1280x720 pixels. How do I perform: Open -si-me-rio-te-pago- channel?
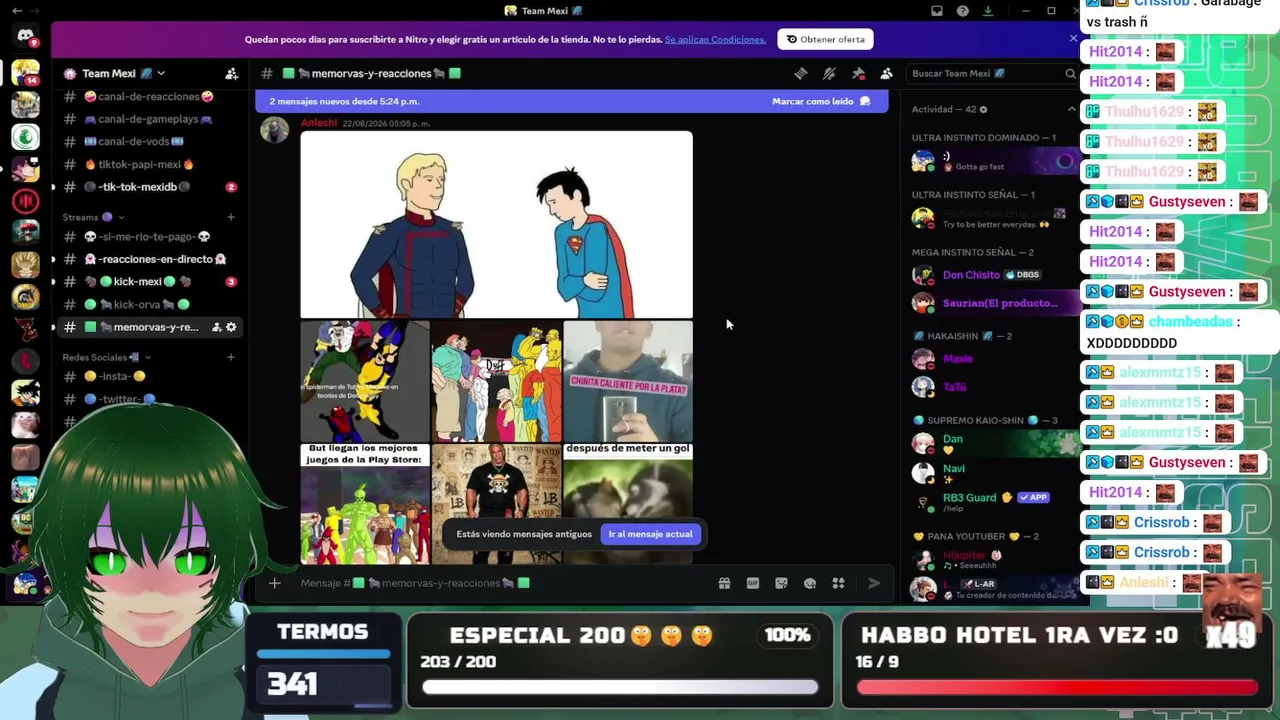click(x=148, y=237)
